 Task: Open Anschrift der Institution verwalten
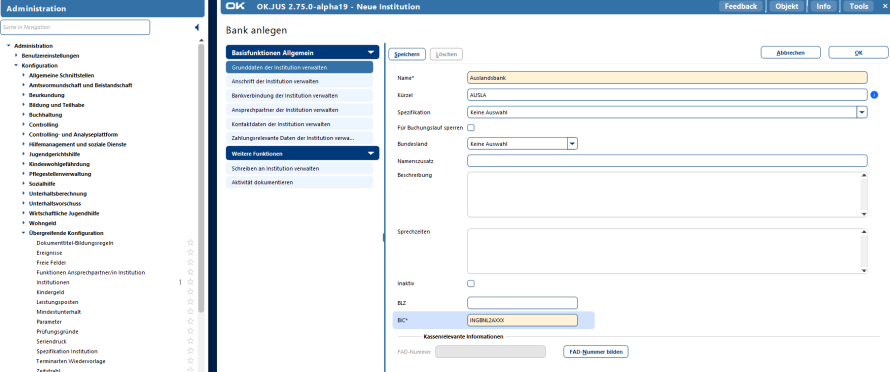coord(299,81)
